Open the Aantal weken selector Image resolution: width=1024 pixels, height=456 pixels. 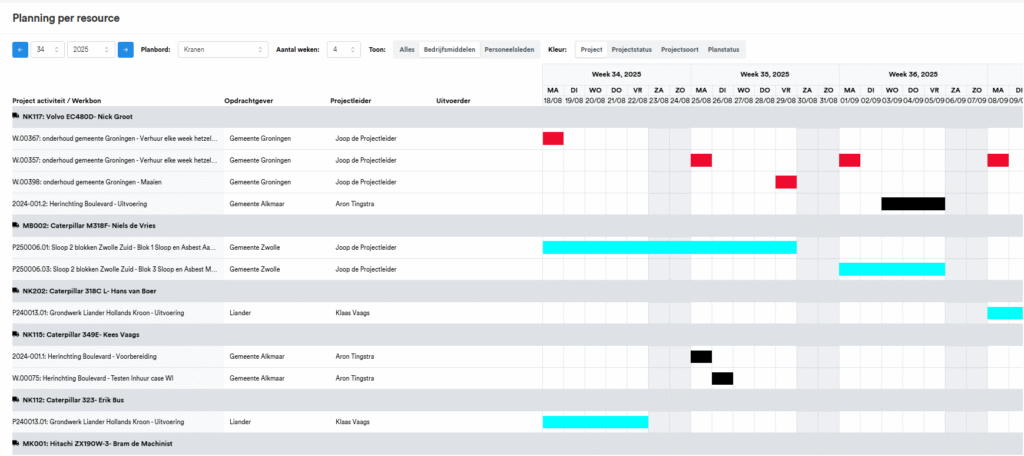pyautogui.click(x=344, y=50)
